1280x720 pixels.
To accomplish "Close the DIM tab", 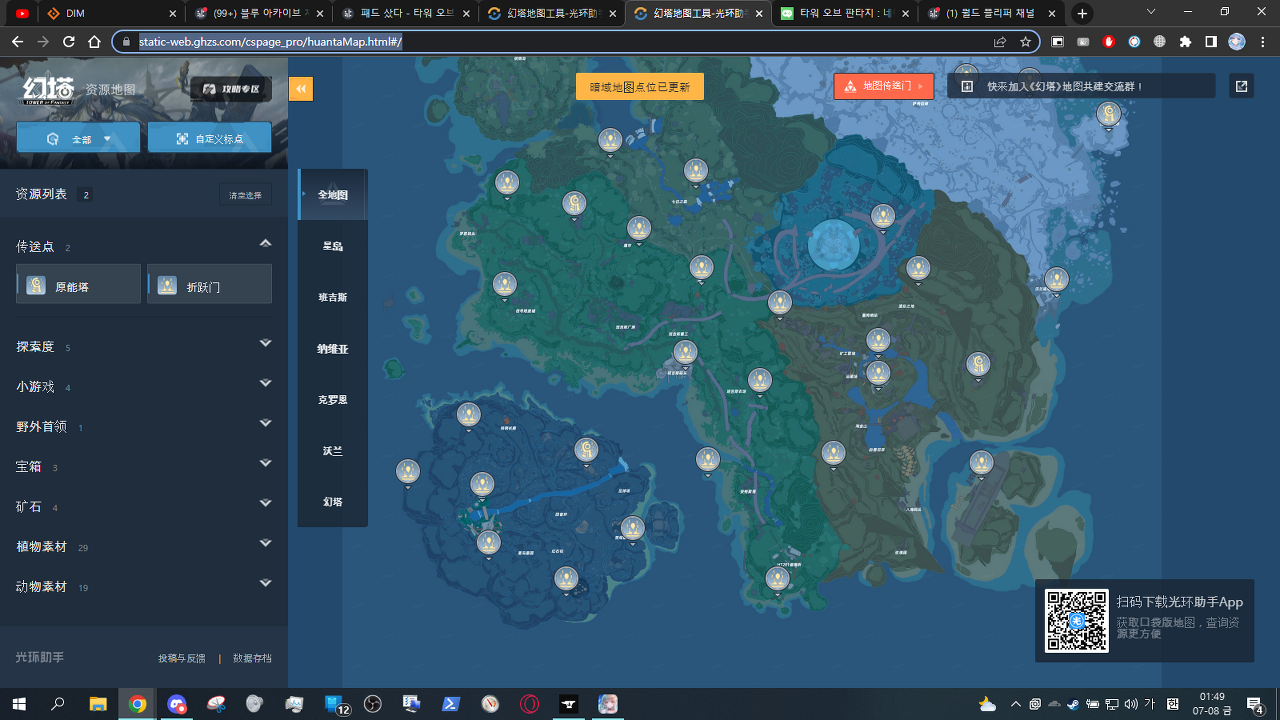I will [173, 14].
